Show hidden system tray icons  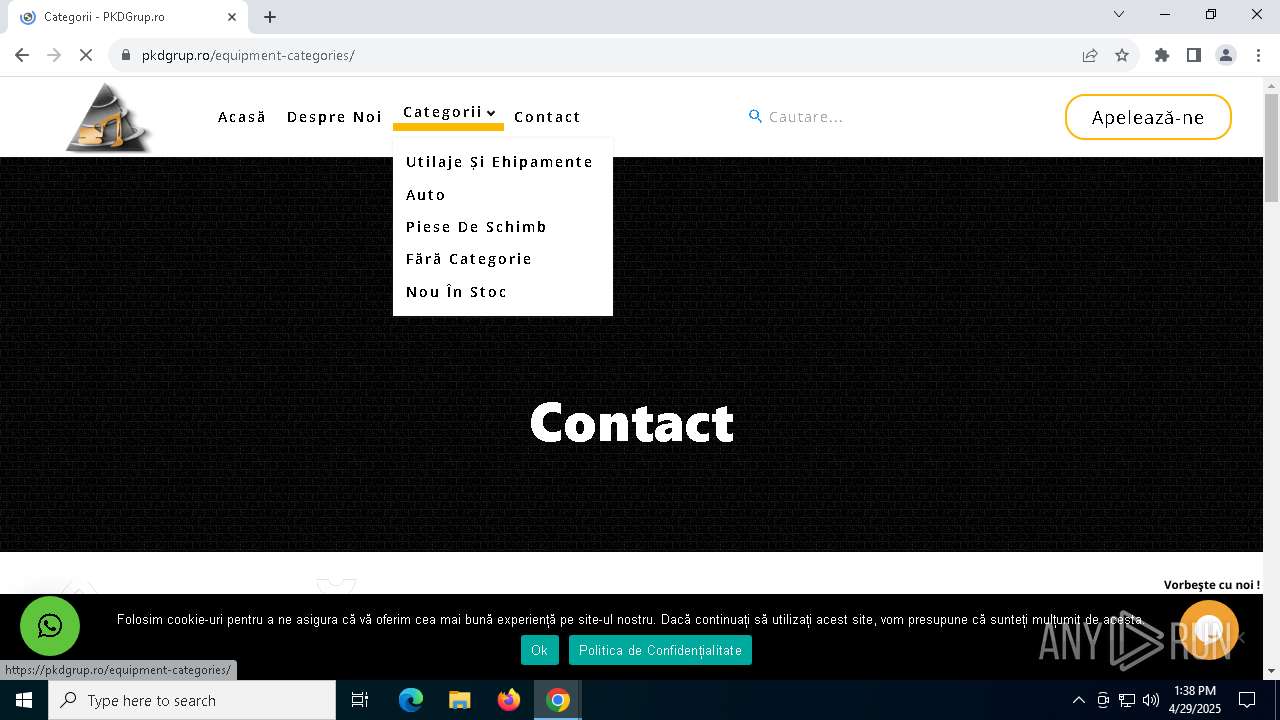[x=1078, y=700]
